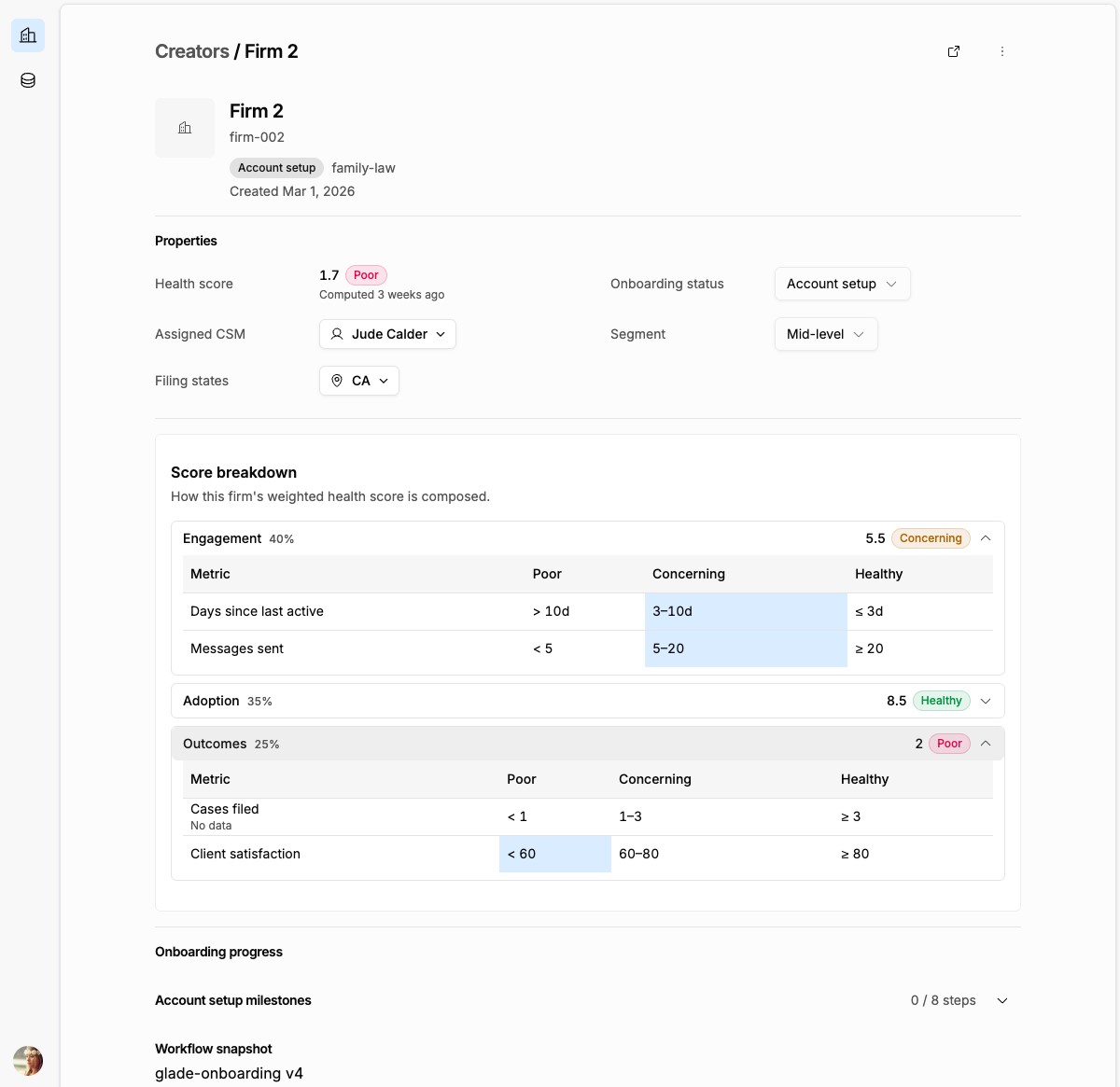Viewport: 1120px width, 1087px height.
Task: Open the firms building icon in sidebar
Action: coord(28,35)
